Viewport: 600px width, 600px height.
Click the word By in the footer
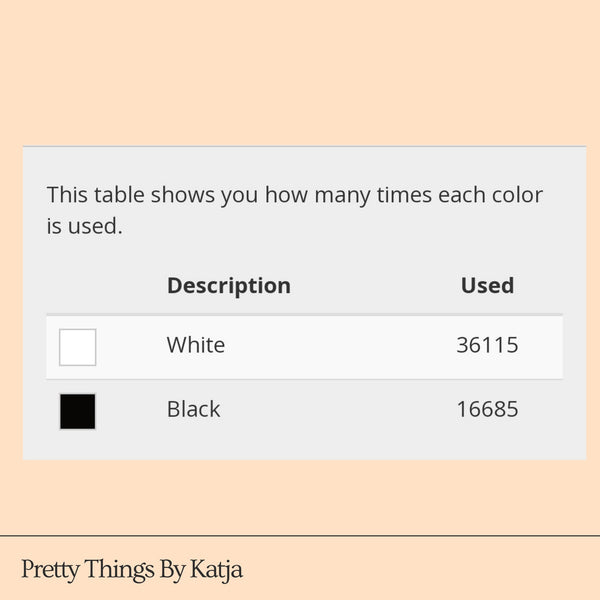click(x=172, y=571)
